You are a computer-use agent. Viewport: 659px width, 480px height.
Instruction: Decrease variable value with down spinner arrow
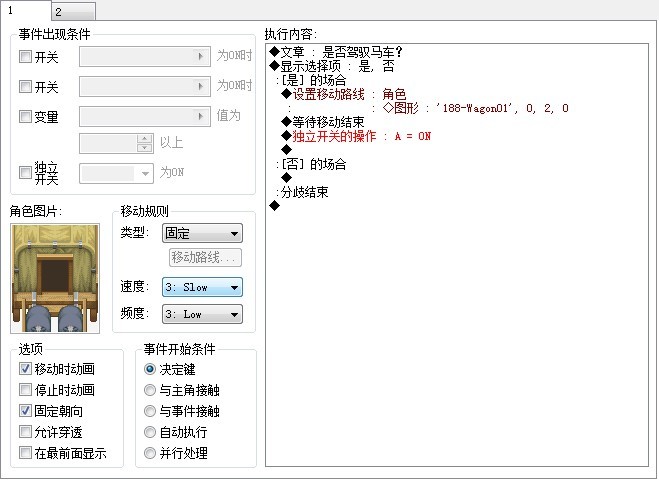145,148
